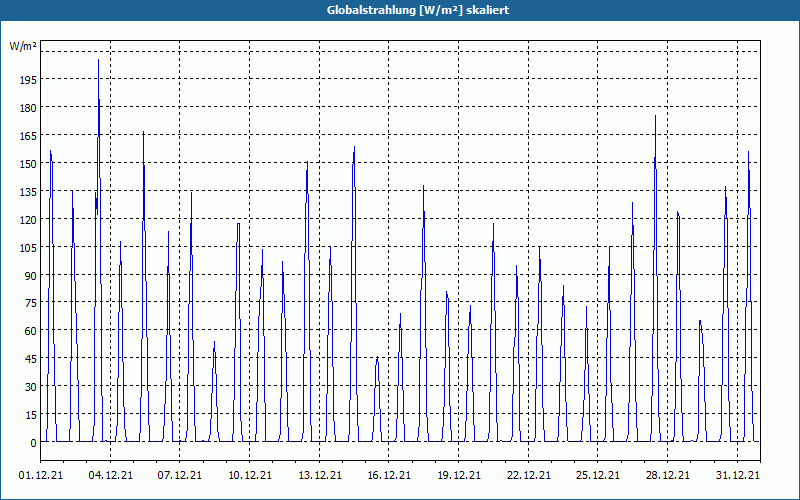Click the chart title 'Globalstrahlung [W/m²] skaliert'

(418, 10)
